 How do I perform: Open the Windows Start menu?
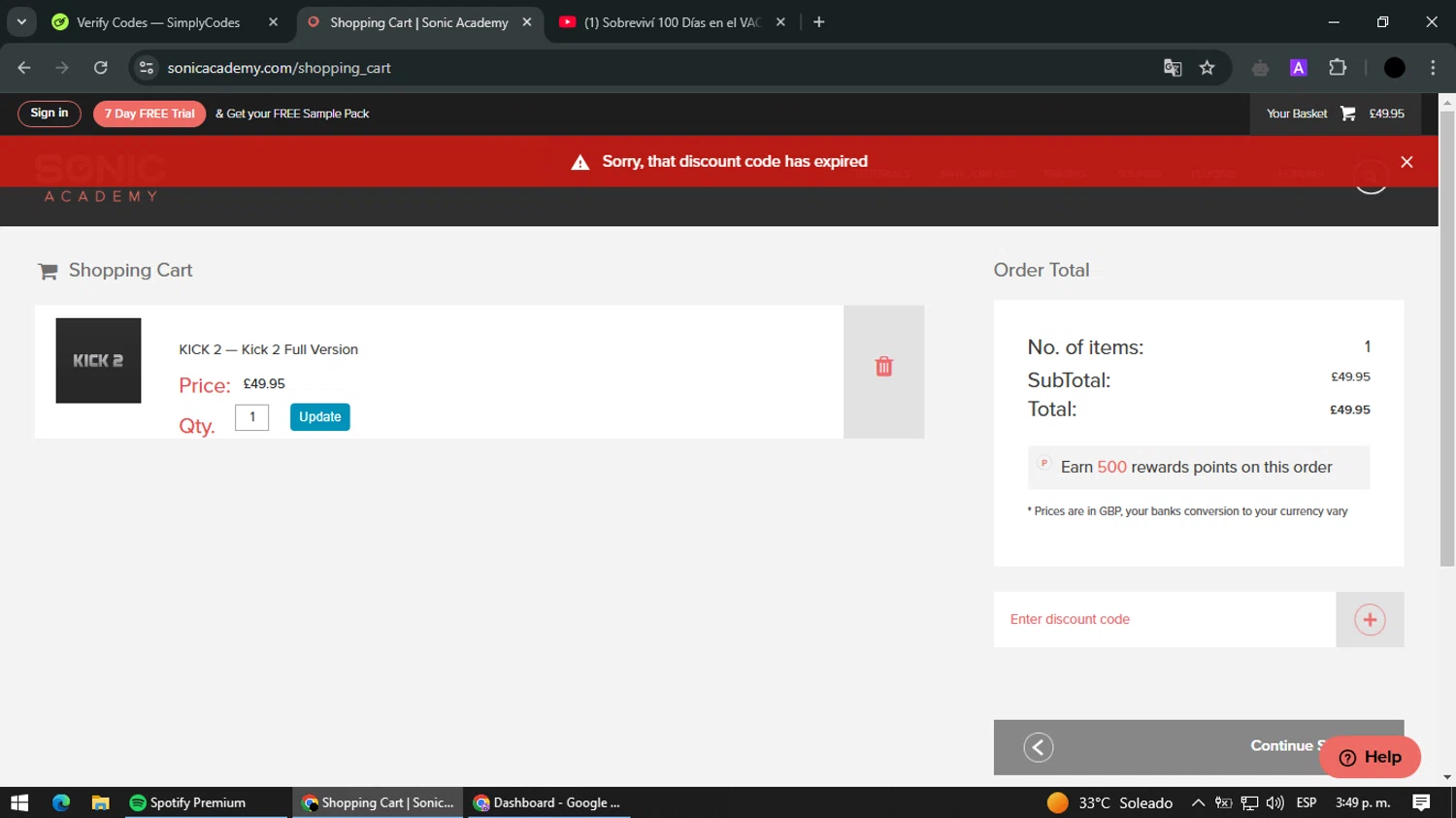tap(19, 802)
